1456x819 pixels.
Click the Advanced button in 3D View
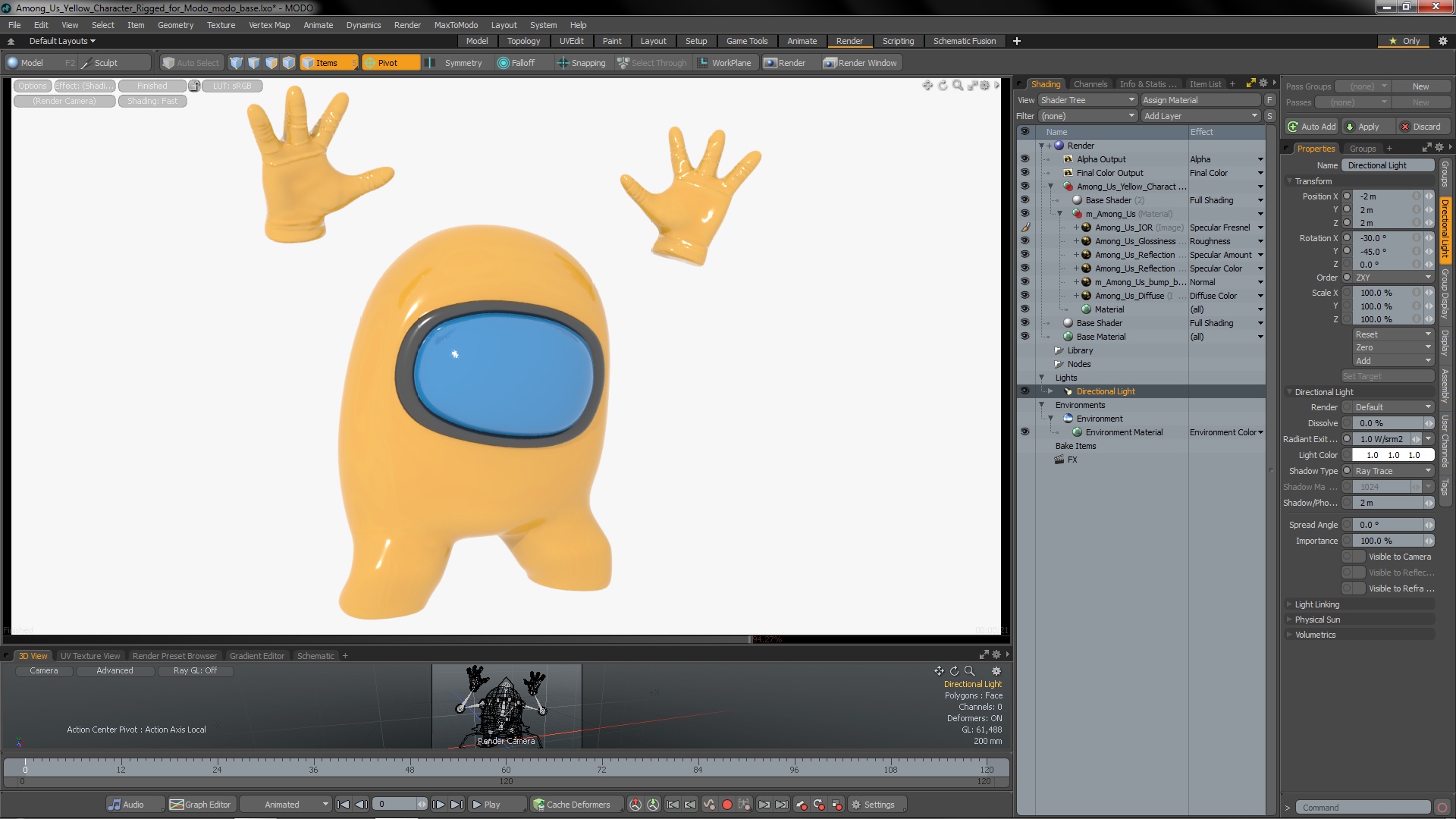click(x=115, y=670)
